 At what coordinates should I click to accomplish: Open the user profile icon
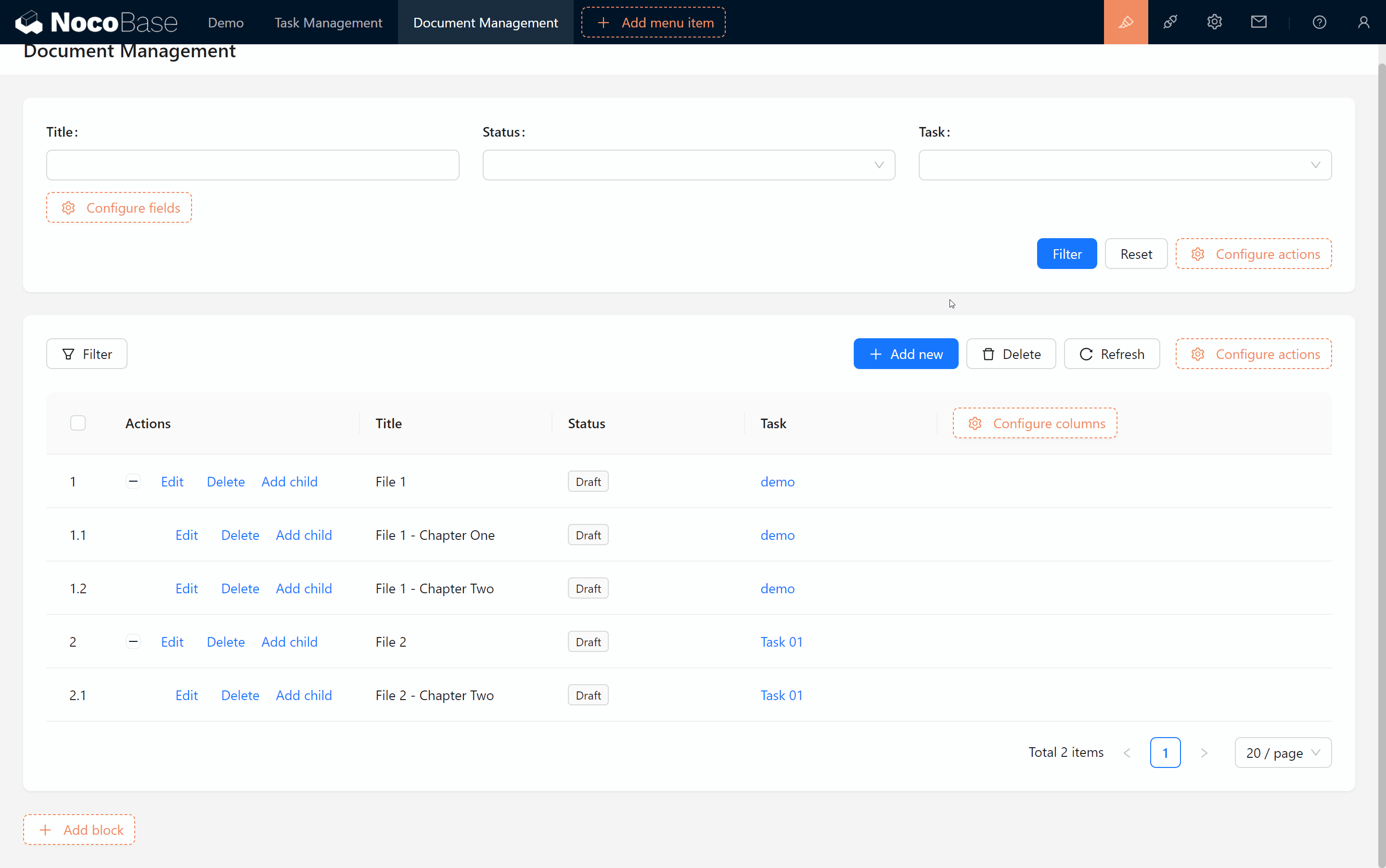[x=1363, y=23]
